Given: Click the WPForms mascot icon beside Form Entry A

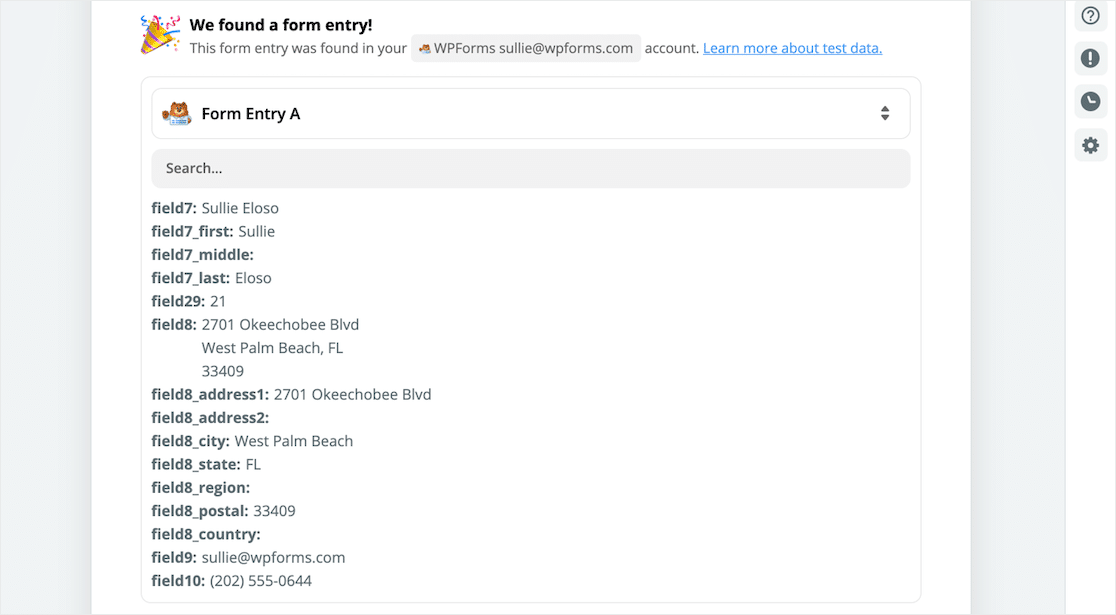Looking at the screenshot, I should pyautogui.click(x=177, y=114).
